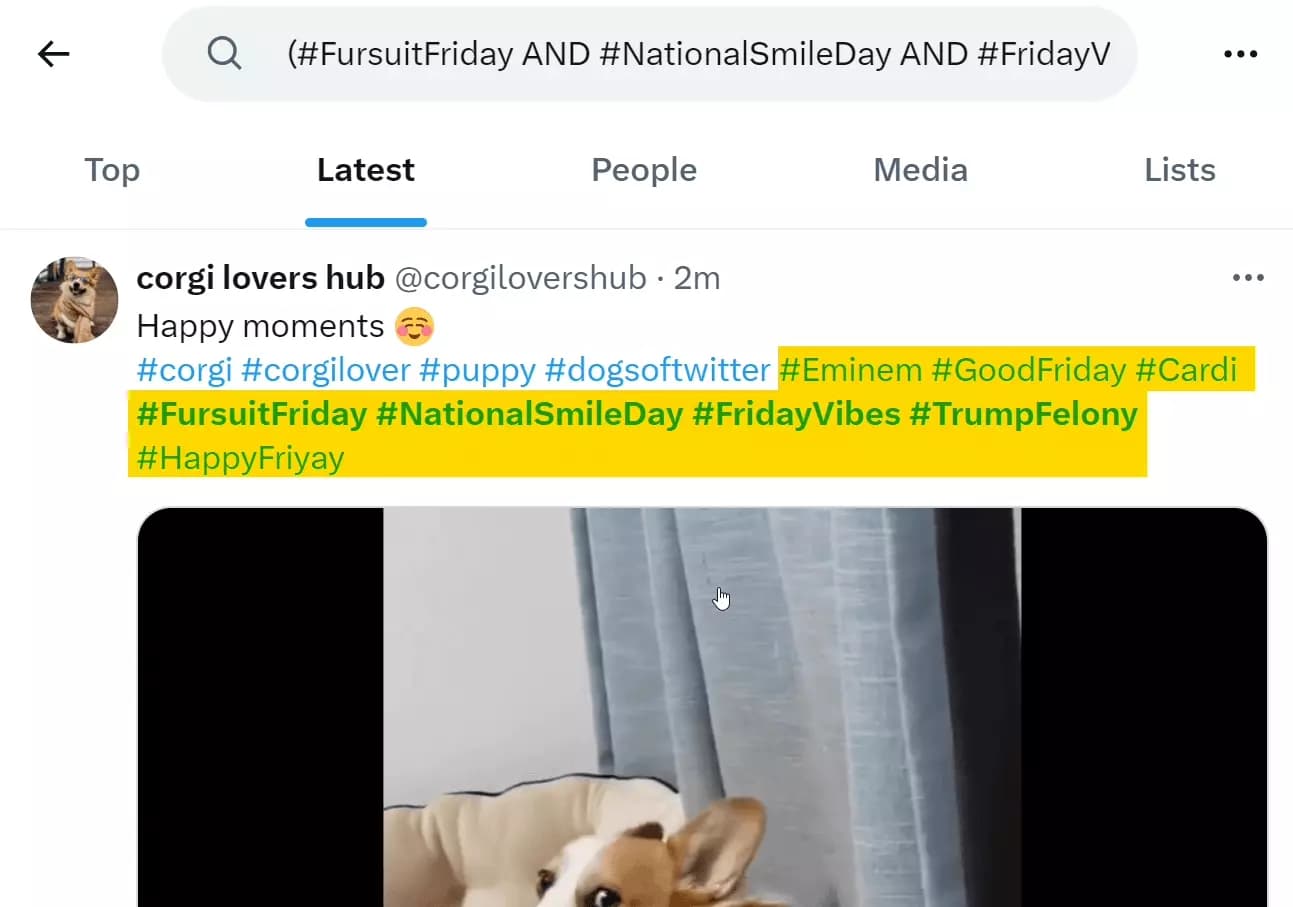Open the tweet's more options menu
This screenshot has width=1293, height=907.
pos(1247,278)
